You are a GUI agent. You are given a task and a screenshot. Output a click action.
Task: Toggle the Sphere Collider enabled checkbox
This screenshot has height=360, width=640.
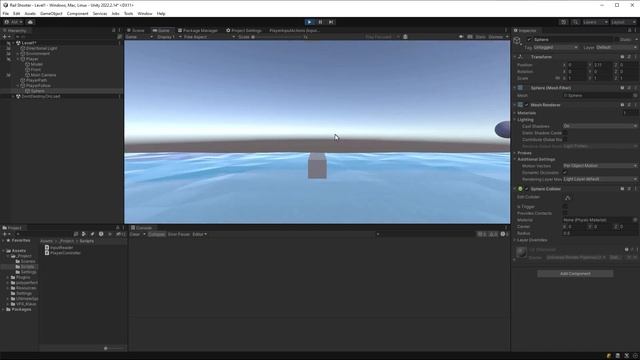(x=527, y=189)
